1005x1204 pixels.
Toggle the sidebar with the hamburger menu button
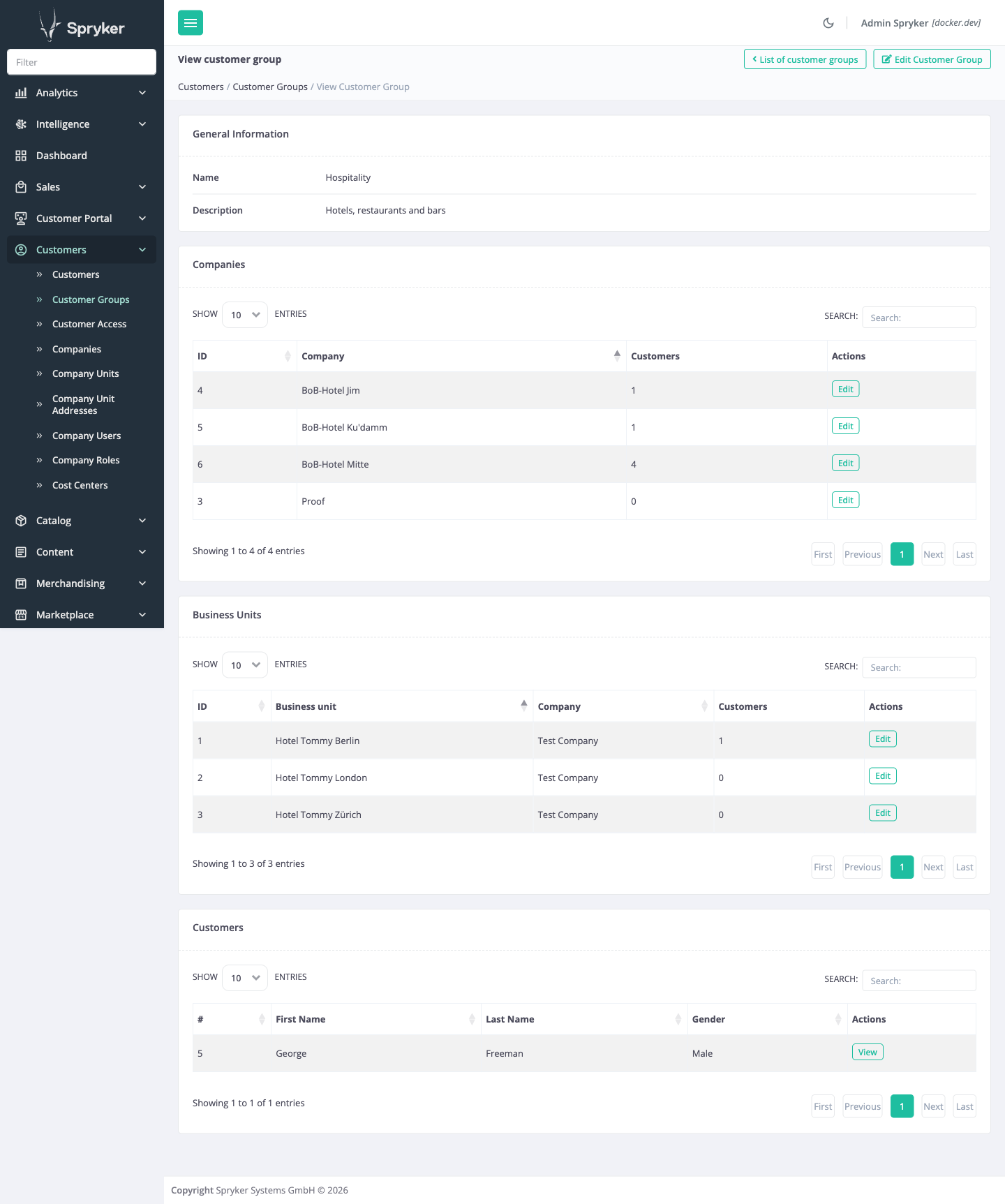point(191,23)
